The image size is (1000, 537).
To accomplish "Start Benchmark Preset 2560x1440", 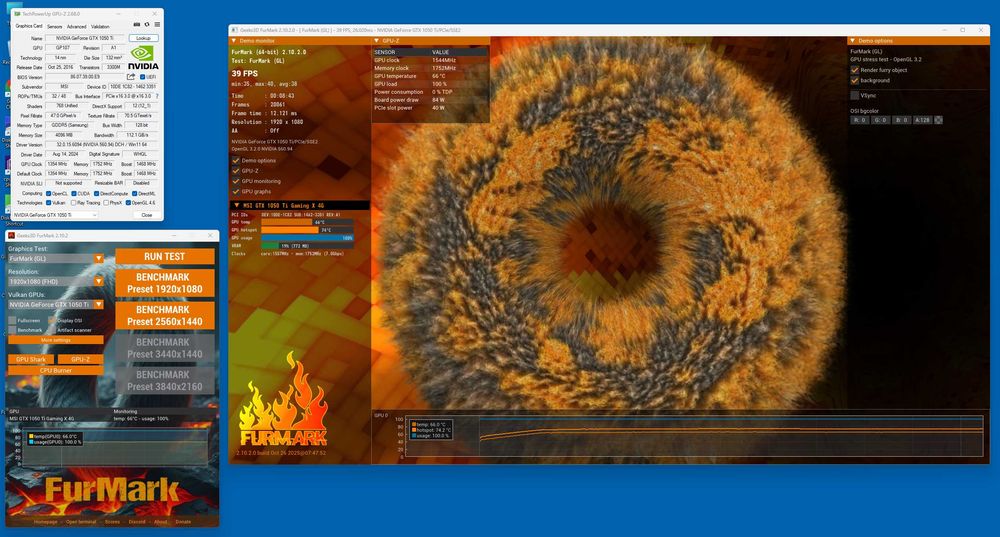I will click(165, 316).
